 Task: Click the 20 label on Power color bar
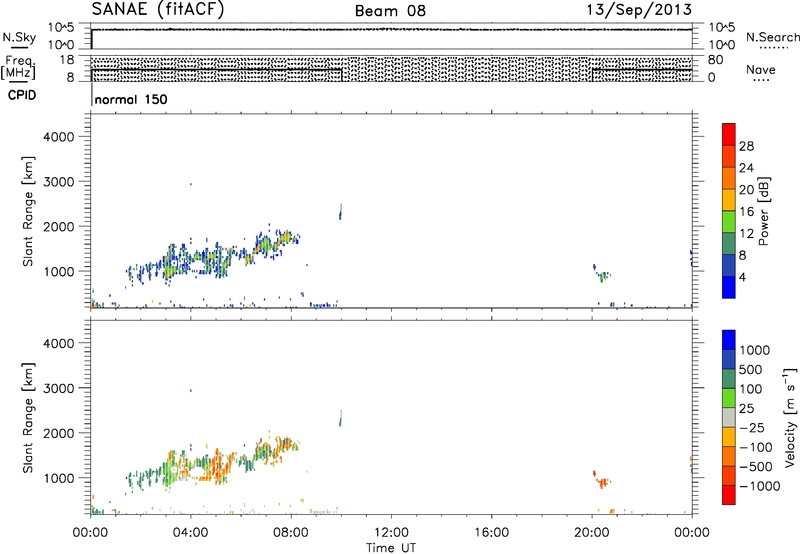pyautogui.click(x=746, y=190)
